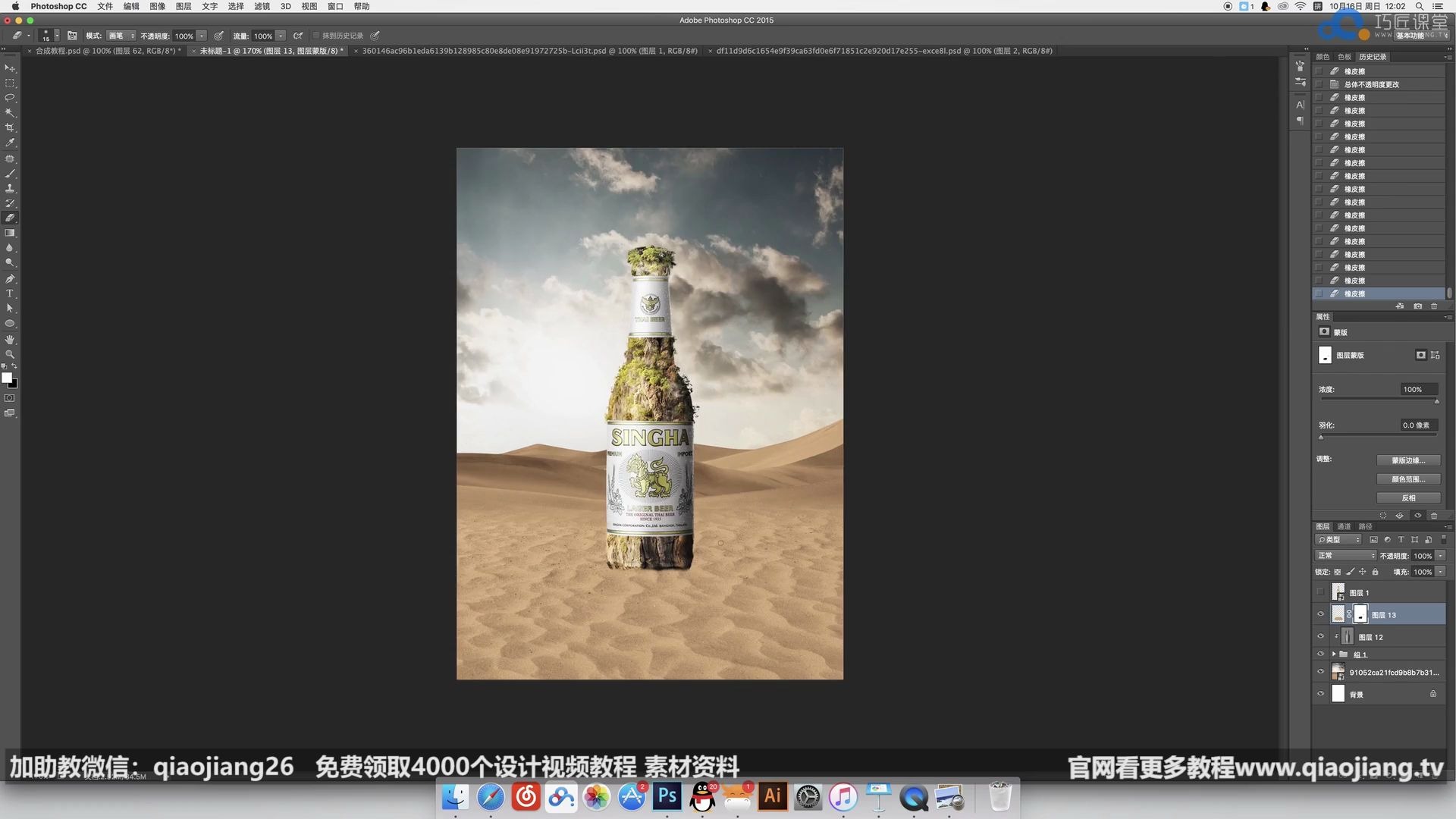Open the 文件 menu

[105, 6]
